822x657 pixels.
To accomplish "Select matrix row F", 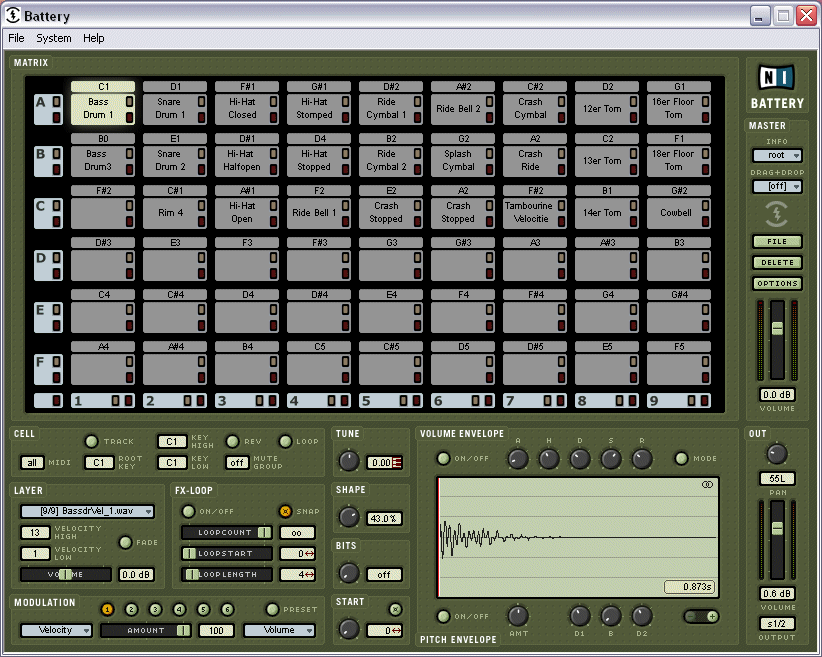I will [x=48, y=369].
